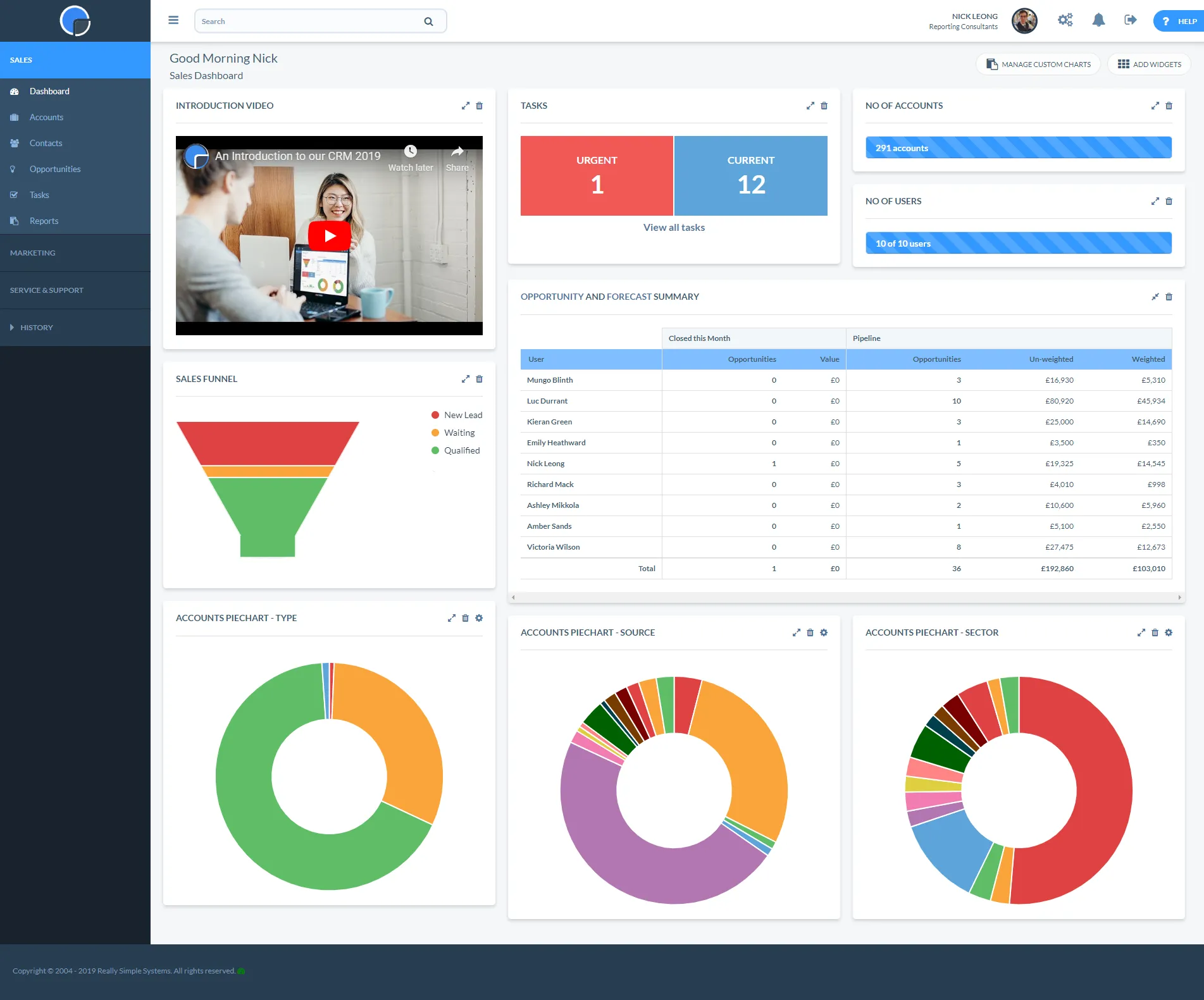The image size is (1204, 1000).
Task: Open settings for Accounts Piechart - Sector
Action: (1169, 633)
